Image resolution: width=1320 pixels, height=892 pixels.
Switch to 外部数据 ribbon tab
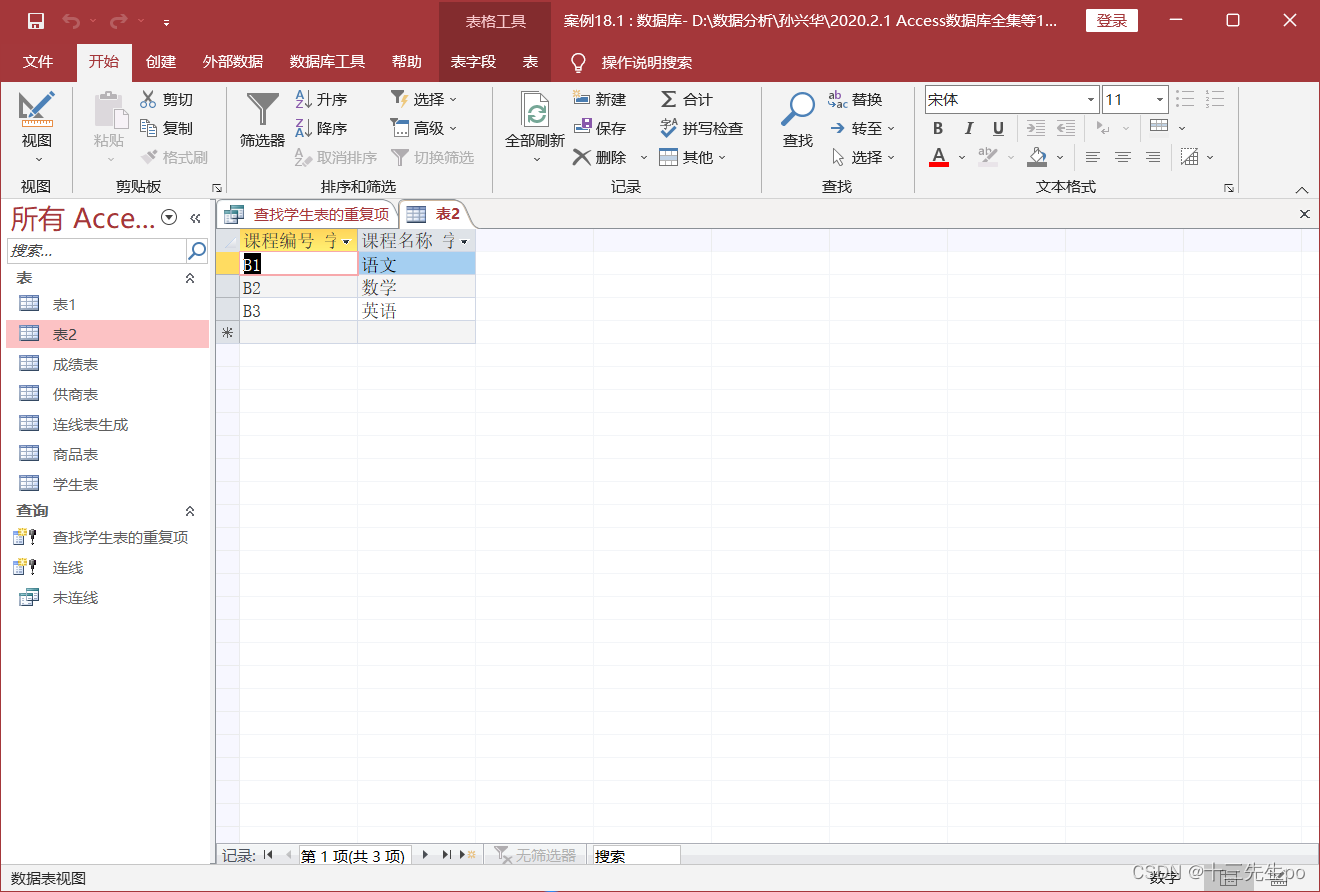point(233,62)
